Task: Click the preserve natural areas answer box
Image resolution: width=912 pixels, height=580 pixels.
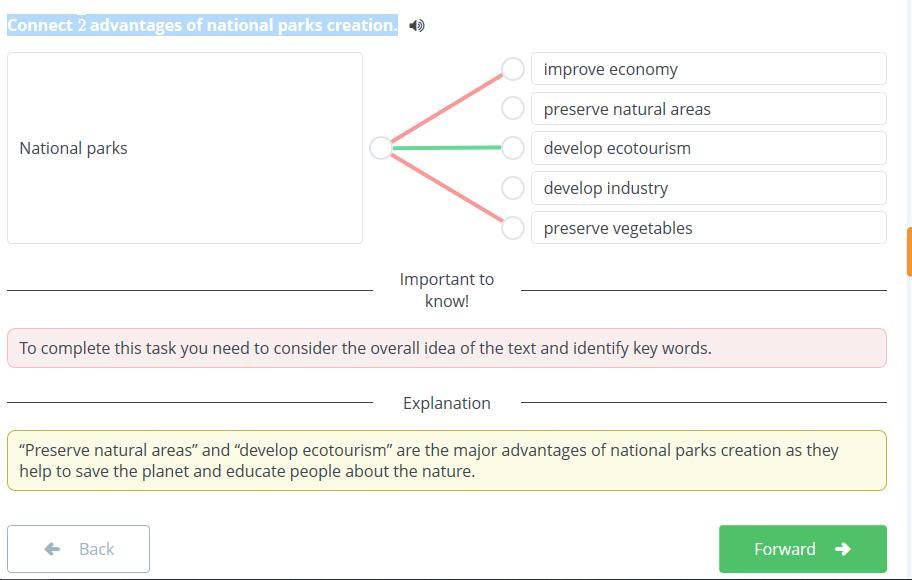Action: pos(708,108)
